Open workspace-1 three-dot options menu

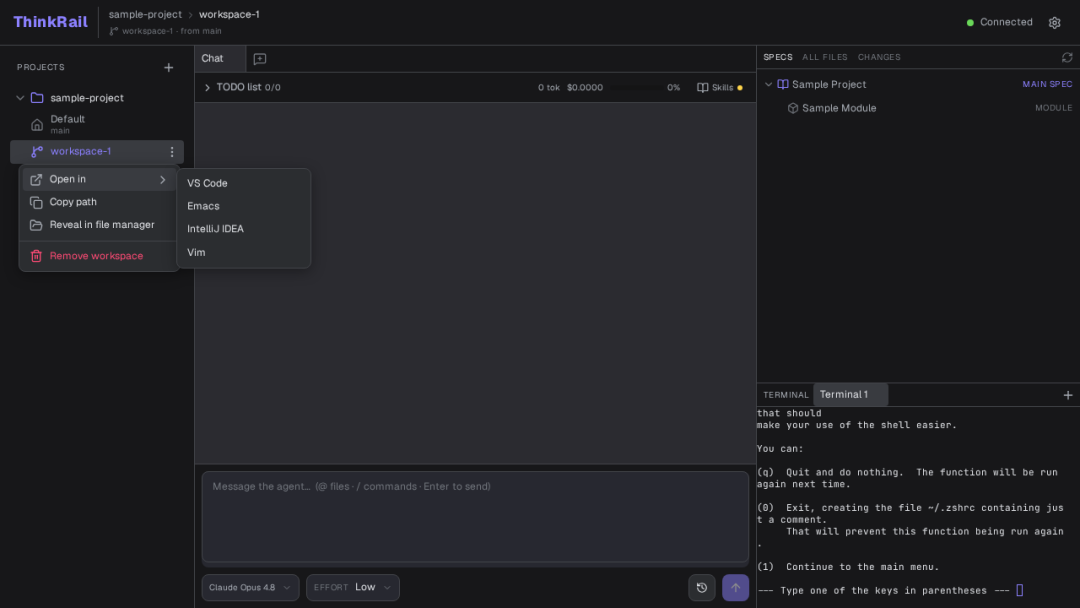pos(172,151)
